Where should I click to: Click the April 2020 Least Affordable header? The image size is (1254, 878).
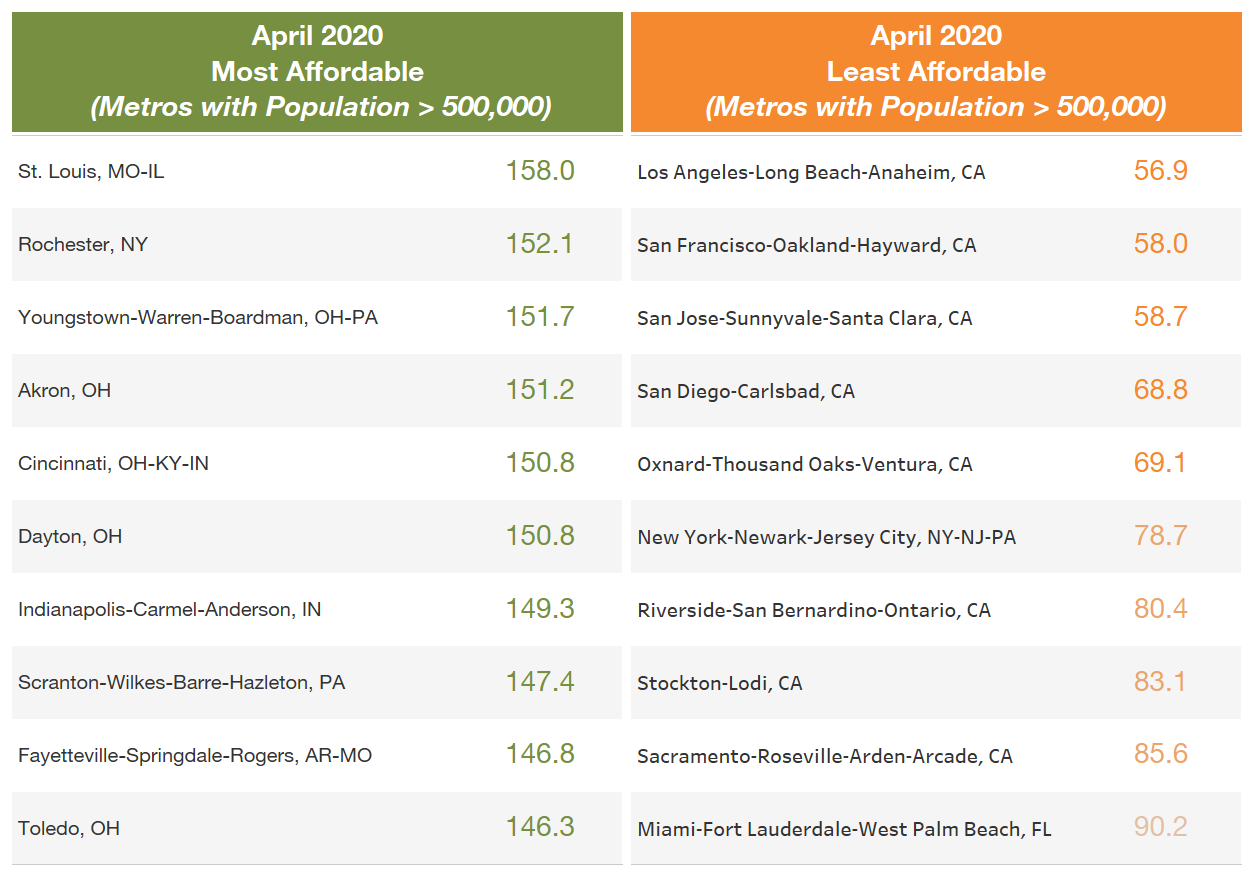pyautogui.click(x=935, y=72)
